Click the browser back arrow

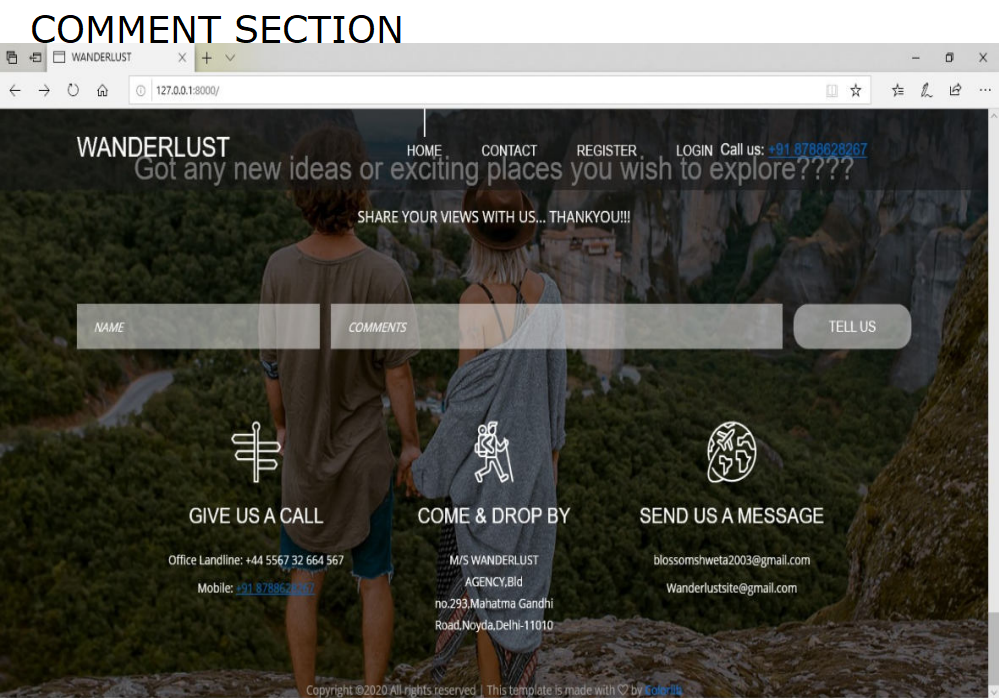[x=15, y=90]
